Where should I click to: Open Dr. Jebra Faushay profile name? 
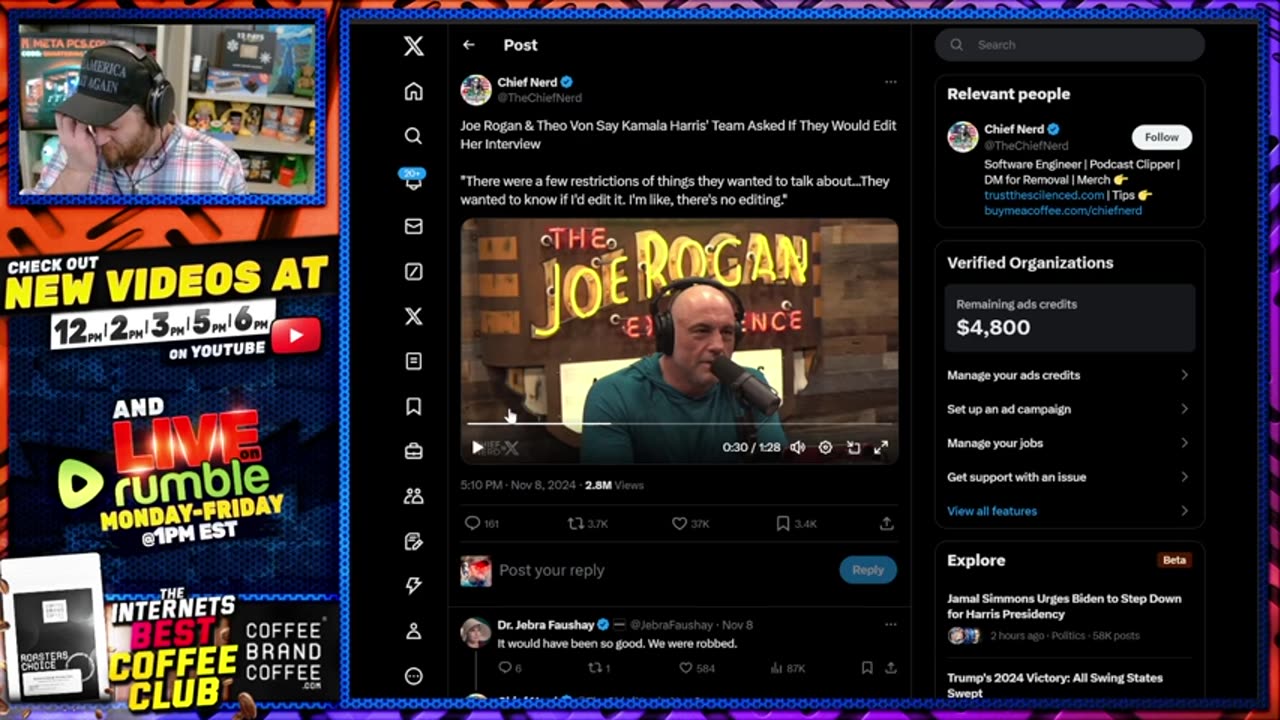pos(546,625)
